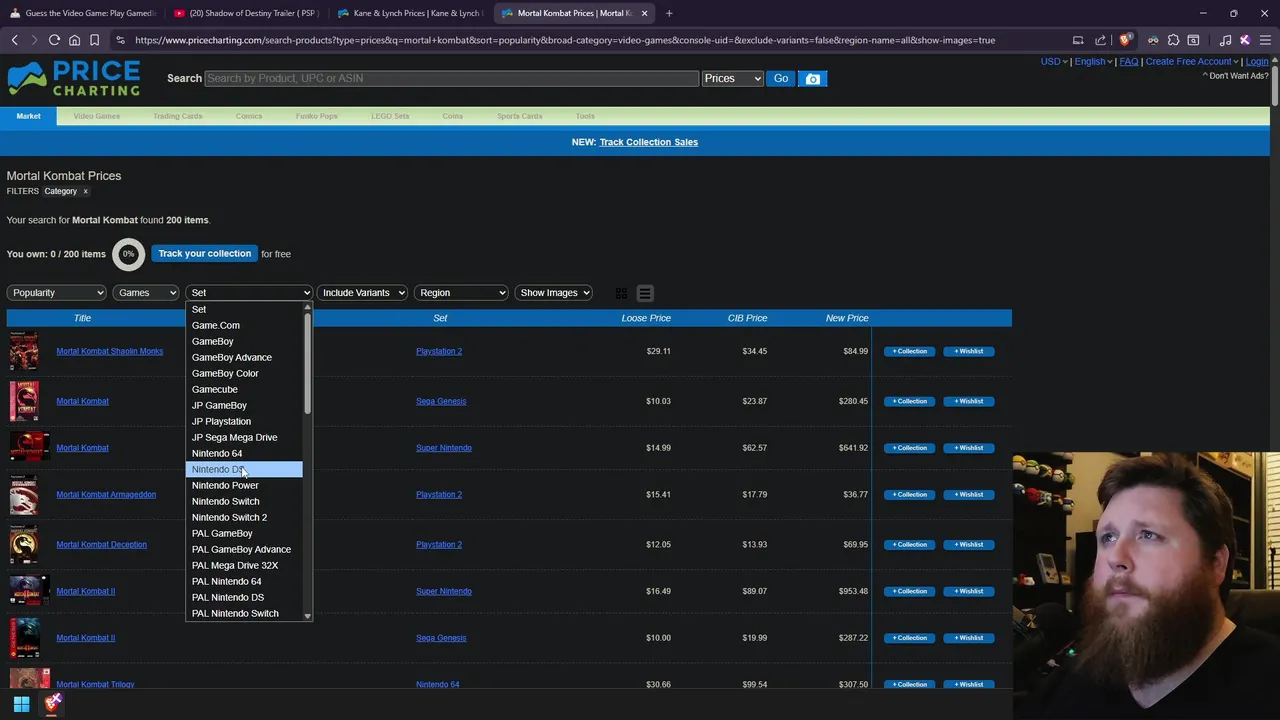Click the music note media icon
Viewport: 1280px width, 720px height.
point(1225,40)
